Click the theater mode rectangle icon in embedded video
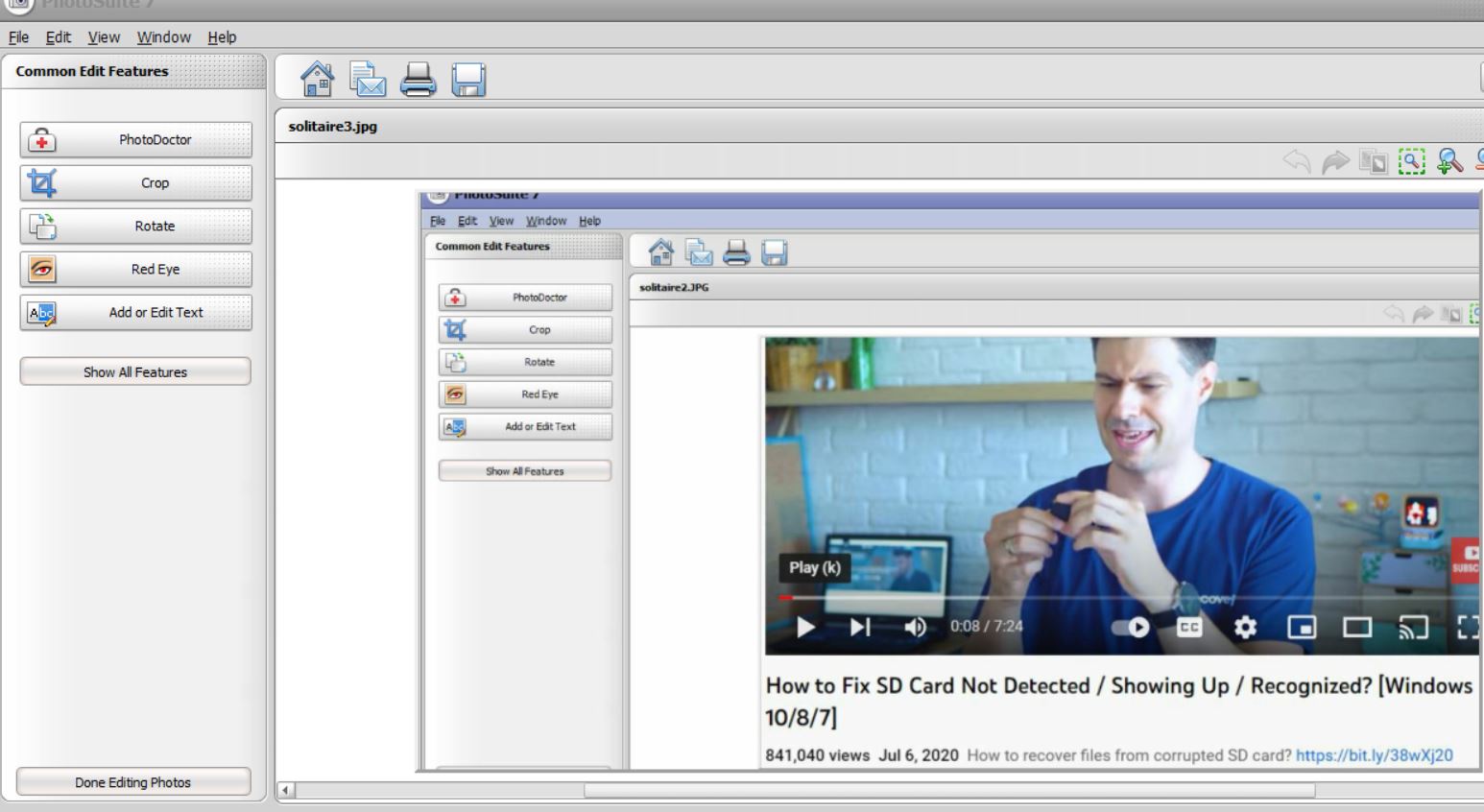Screen dimensions: 1484x812 click(x=1357, y=628)
